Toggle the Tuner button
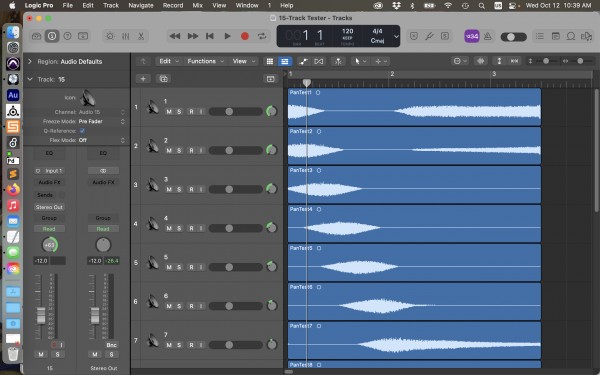This screenshot has width=600, height=375. pos(429,36)
